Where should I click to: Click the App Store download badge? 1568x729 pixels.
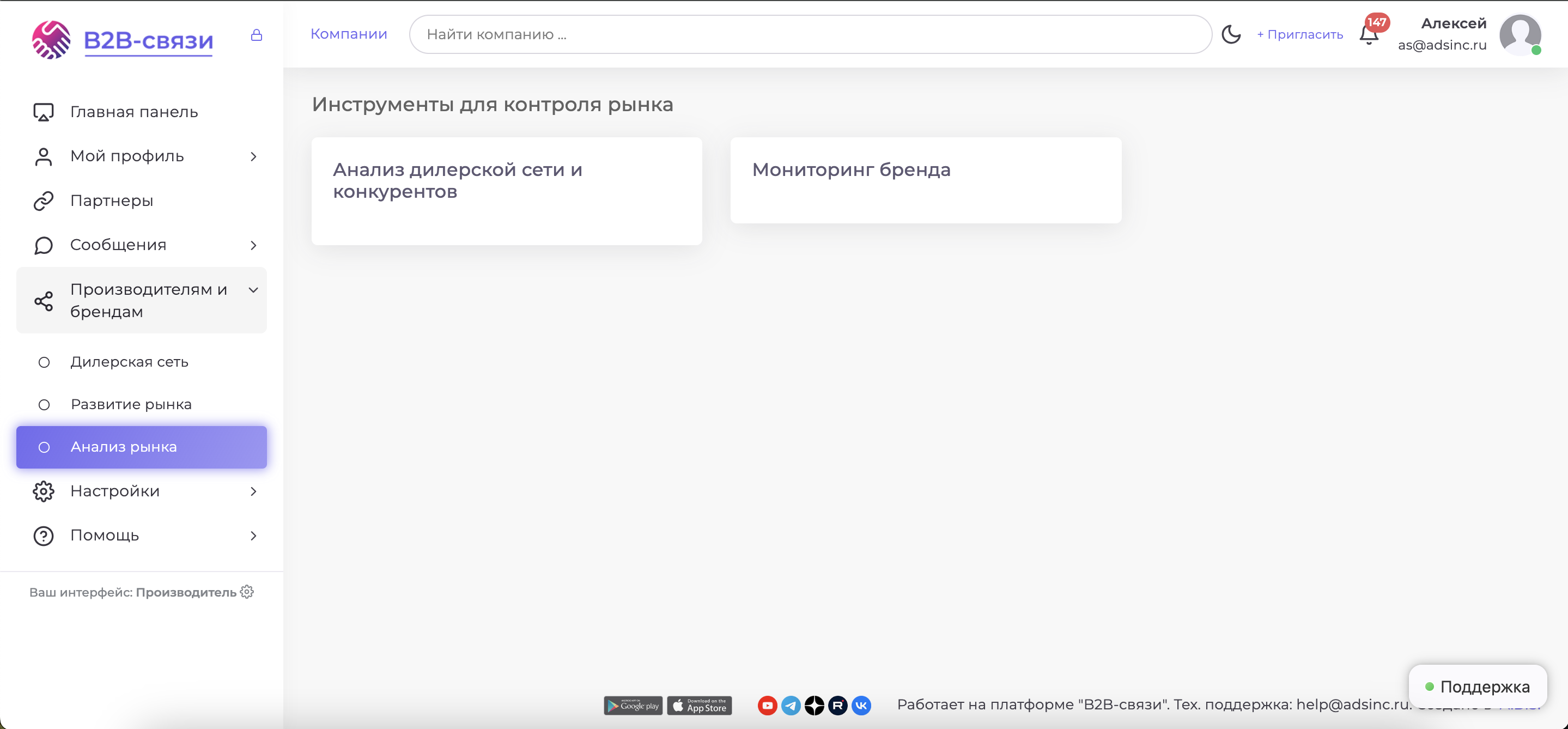(x=700, y=705)
